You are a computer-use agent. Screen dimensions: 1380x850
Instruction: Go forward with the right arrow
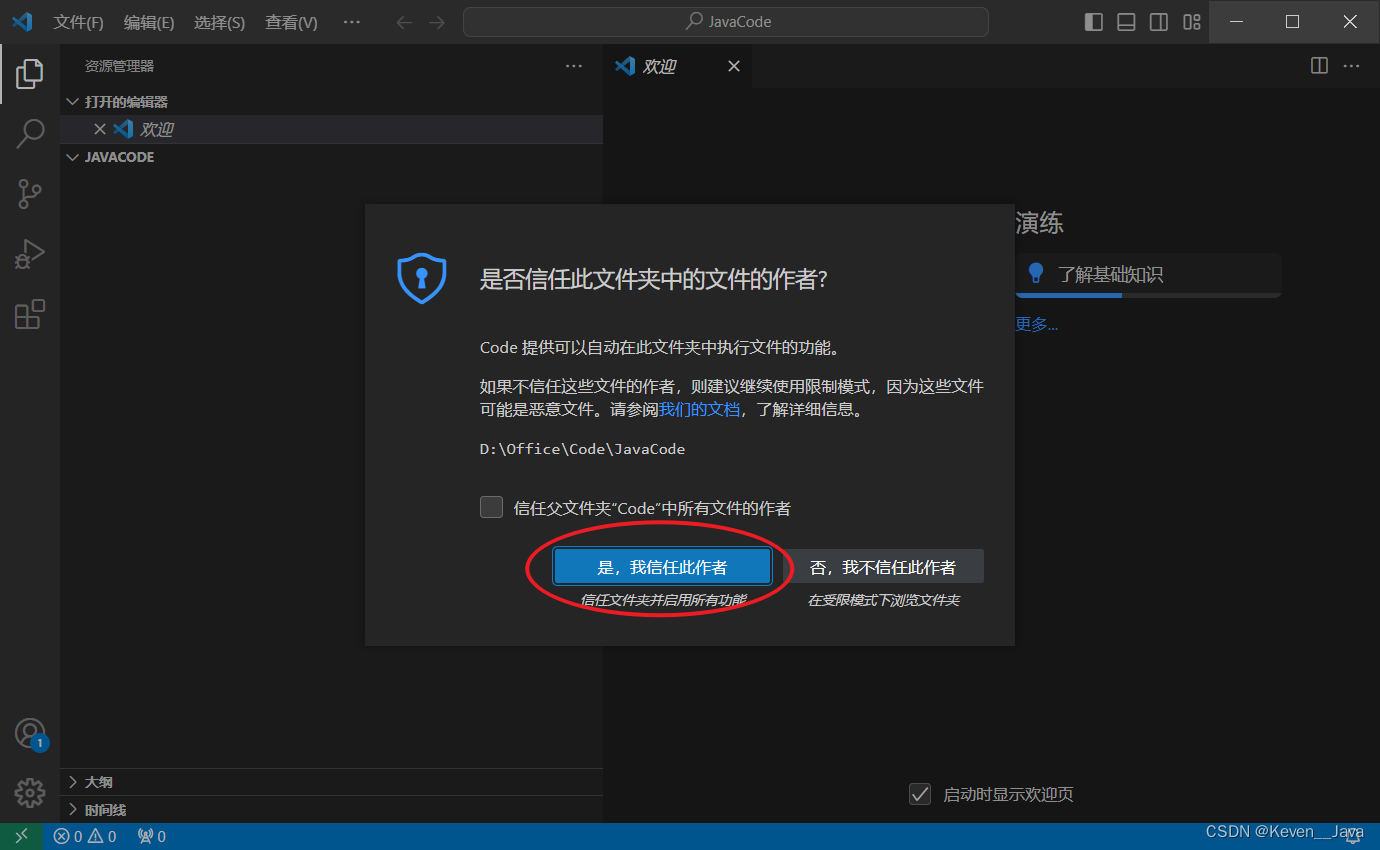click(x=437, y=22)
